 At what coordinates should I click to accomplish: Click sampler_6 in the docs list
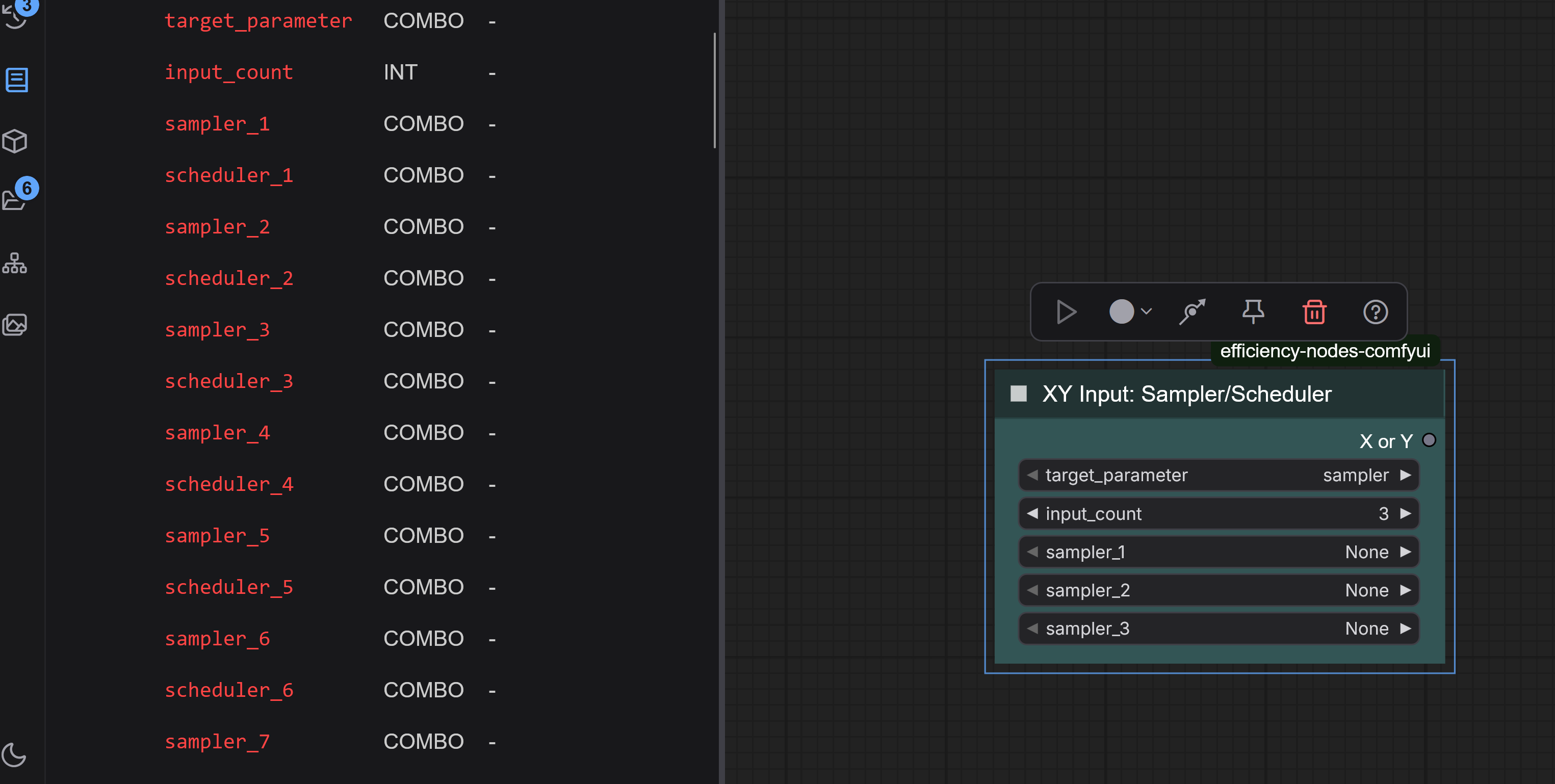[x=217, y=639]
